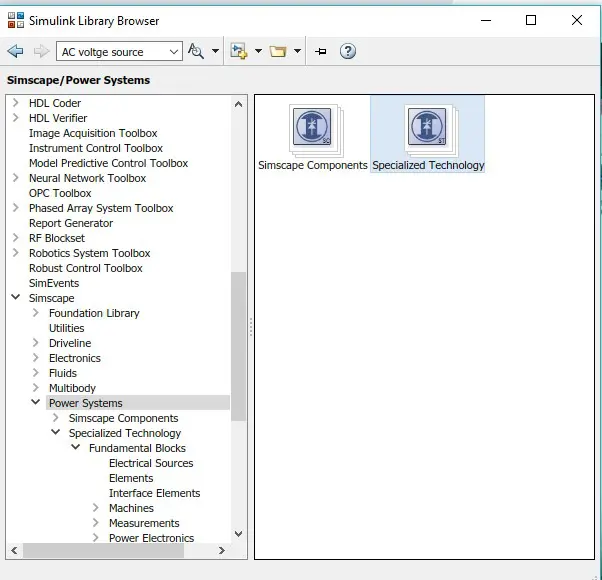602x580 pixels.
Task: Expand the Driveline node
Action: [35, 342]
